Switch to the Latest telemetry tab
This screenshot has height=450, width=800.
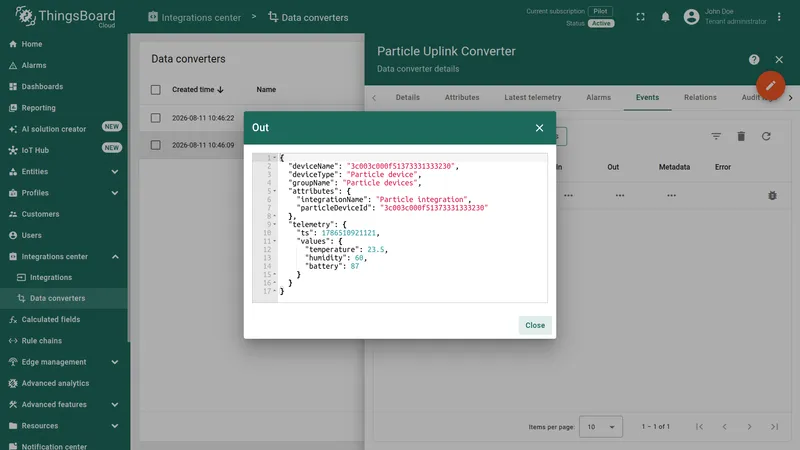click(533, 97)
